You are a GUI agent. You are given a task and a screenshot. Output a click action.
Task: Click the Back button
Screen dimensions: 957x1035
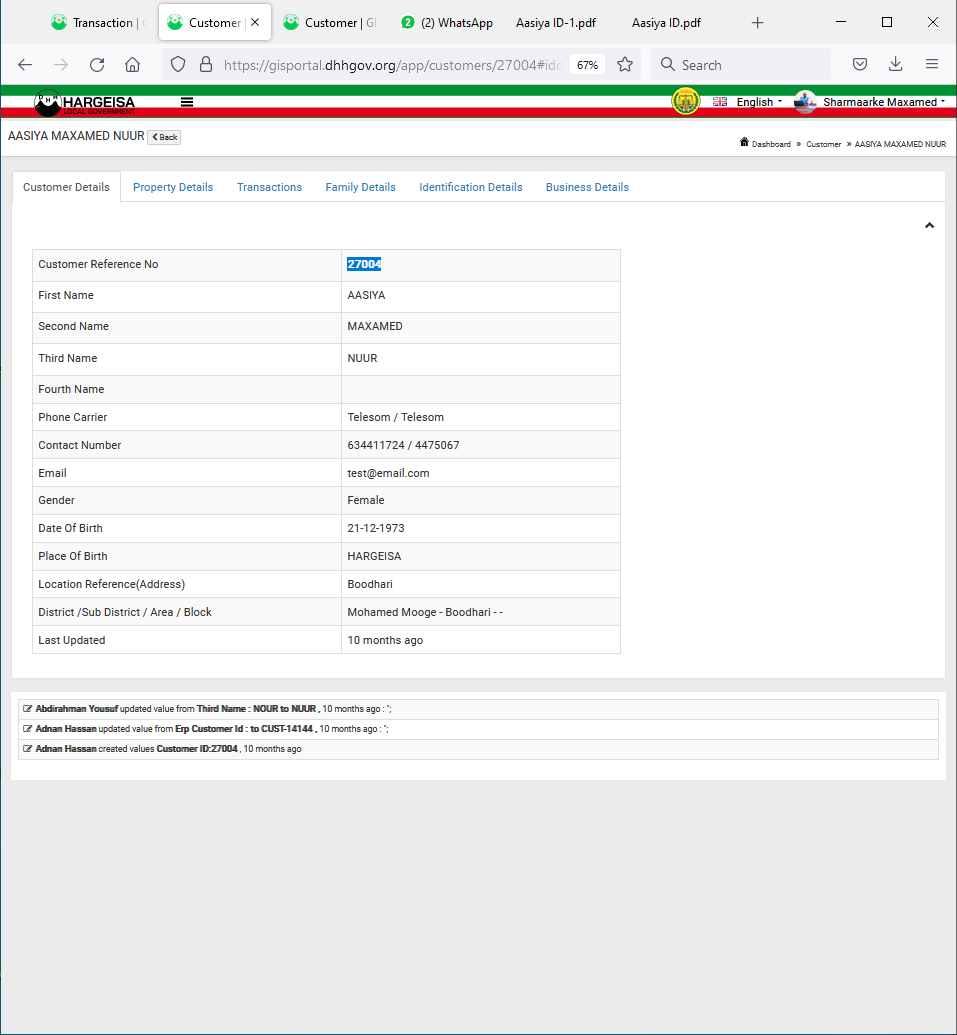click(164, 137)
